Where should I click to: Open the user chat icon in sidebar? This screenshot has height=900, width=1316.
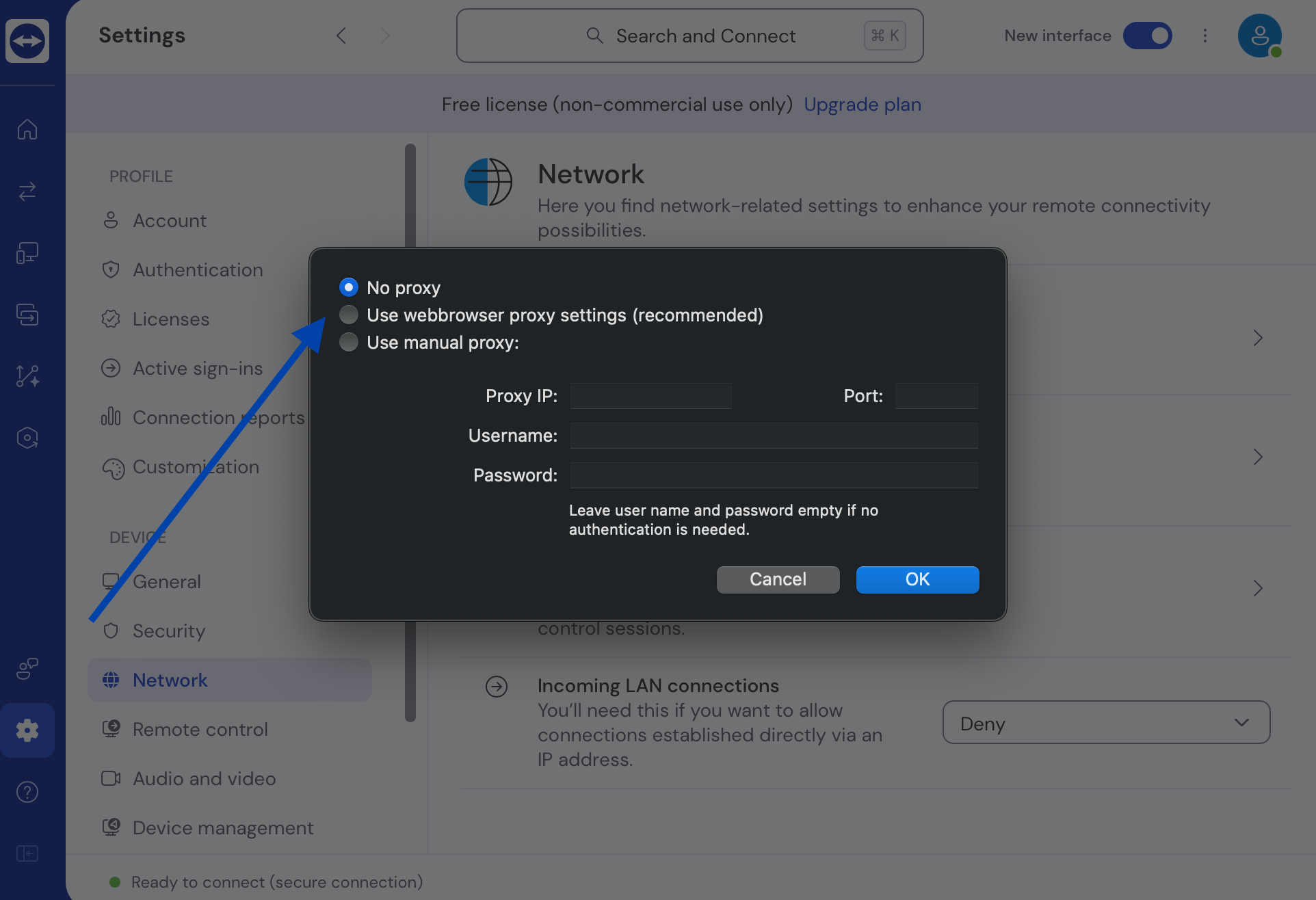[27, 668]
